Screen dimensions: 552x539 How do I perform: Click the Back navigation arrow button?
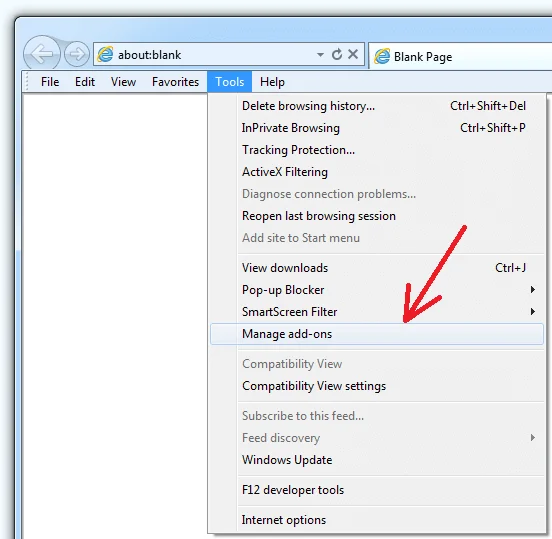[x=42, y=54]
